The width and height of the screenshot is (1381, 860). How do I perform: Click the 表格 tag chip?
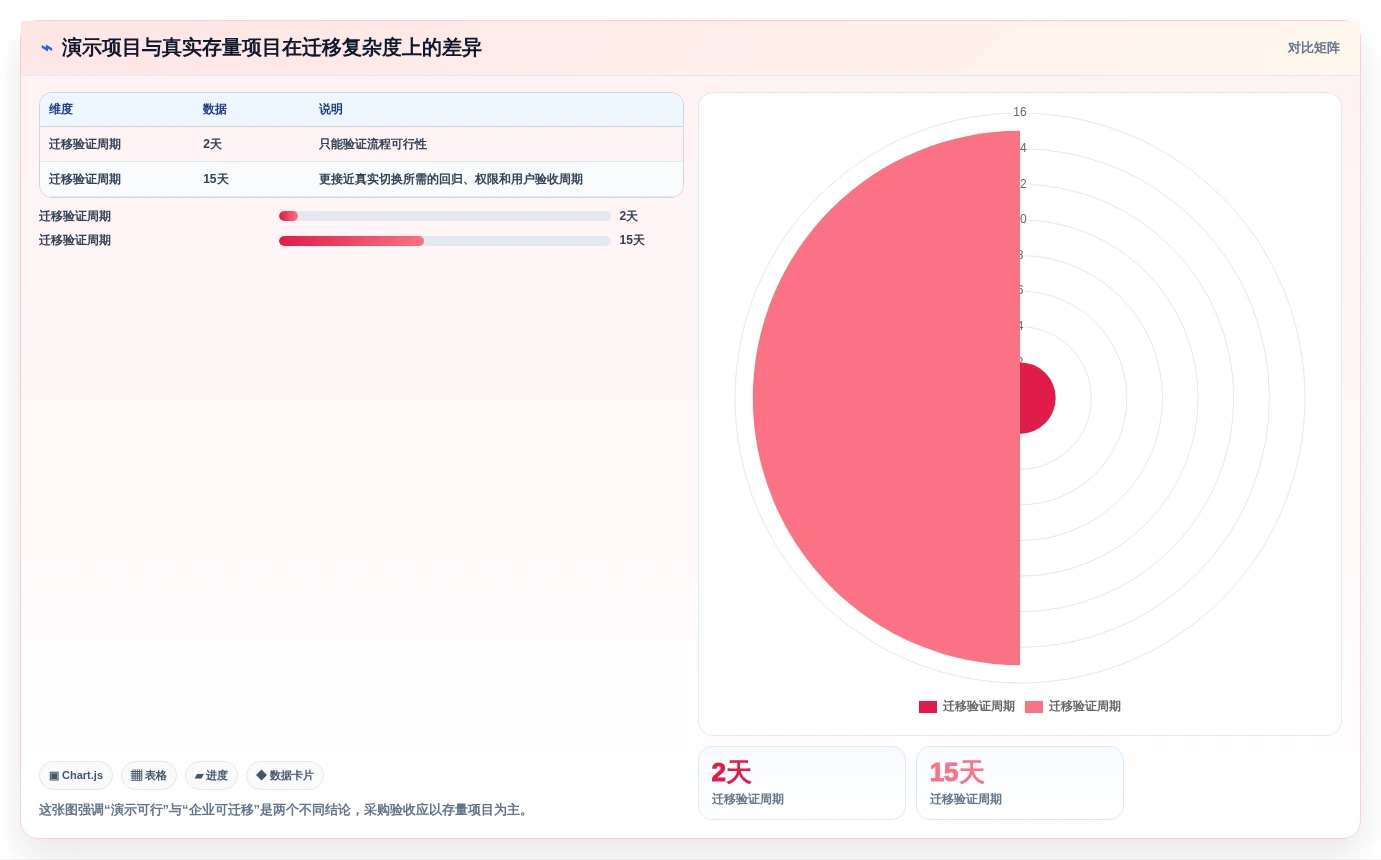tap(149, 776)
